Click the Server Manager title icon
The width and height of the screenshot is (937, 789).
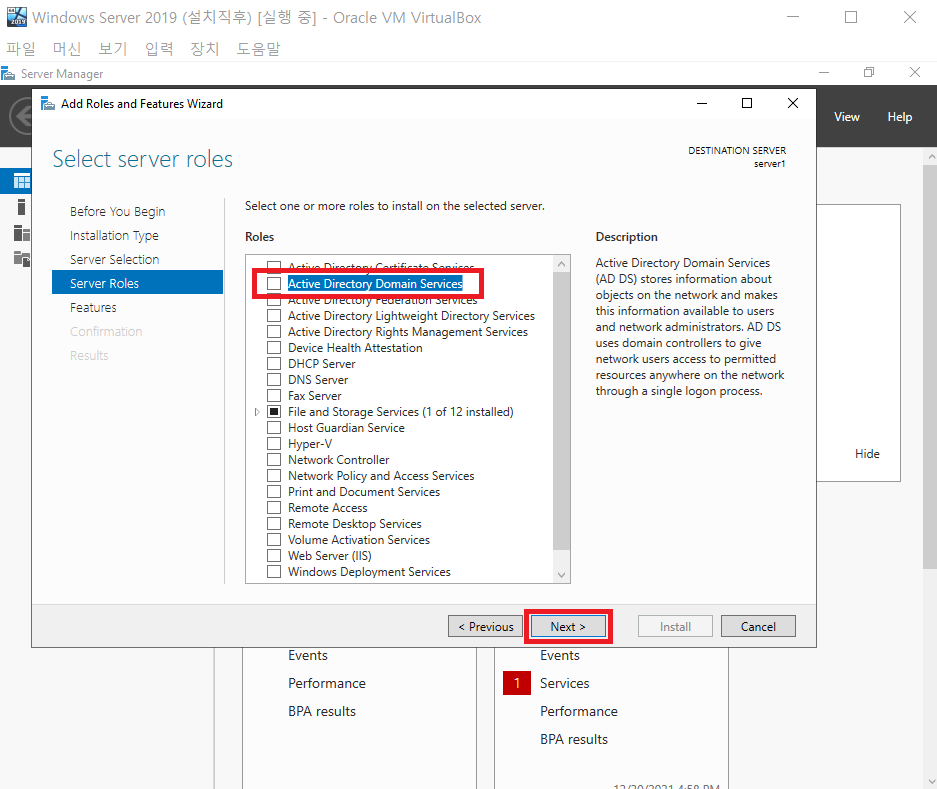(x=8, y=74)
